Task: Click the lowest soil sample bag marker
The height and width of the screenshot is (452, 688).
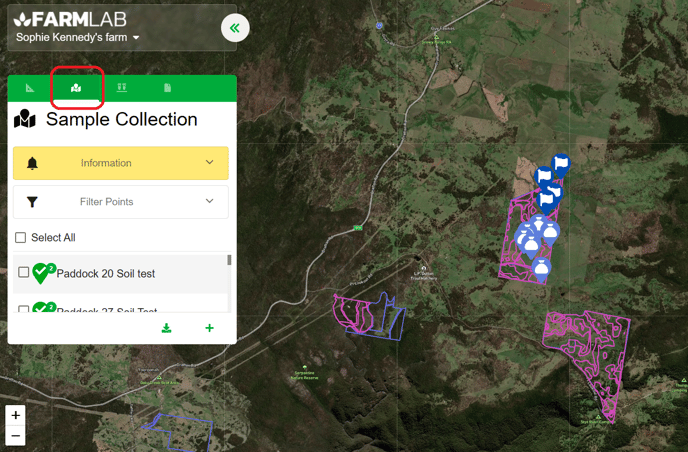Action: click(541, 268)
